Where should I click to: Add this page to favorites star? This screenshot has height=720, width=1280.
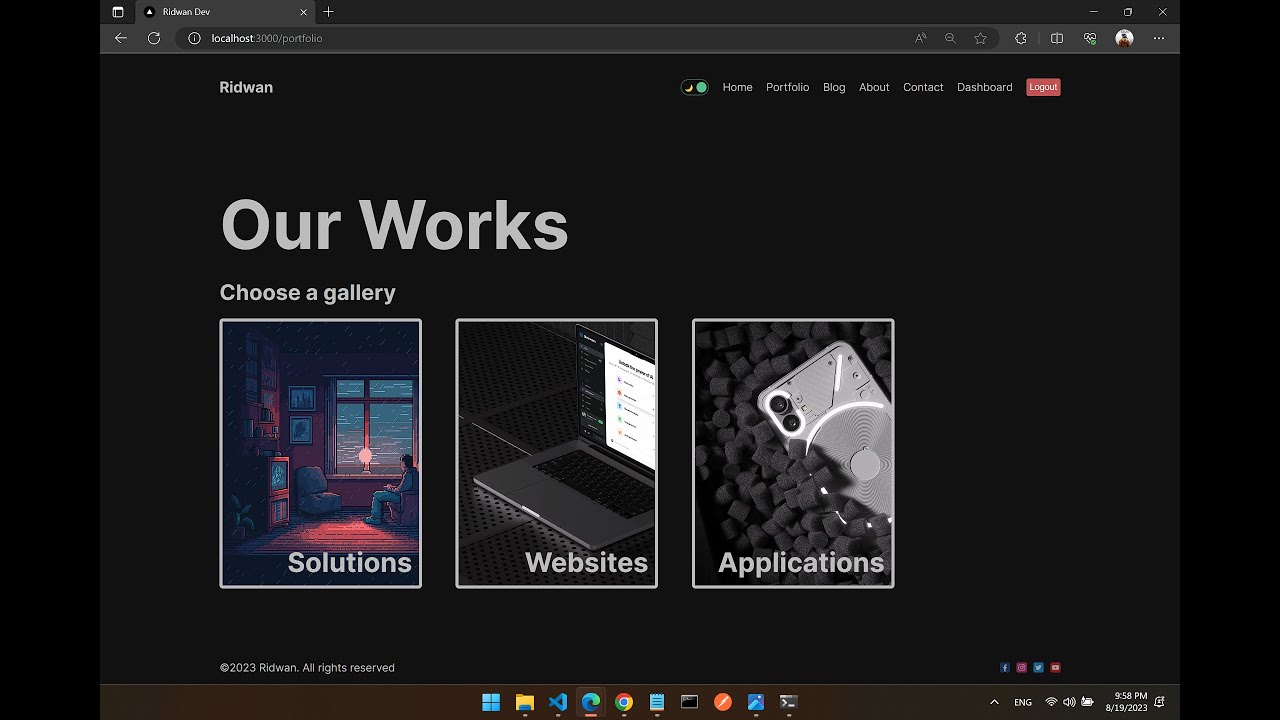click(x=980, y=38)
